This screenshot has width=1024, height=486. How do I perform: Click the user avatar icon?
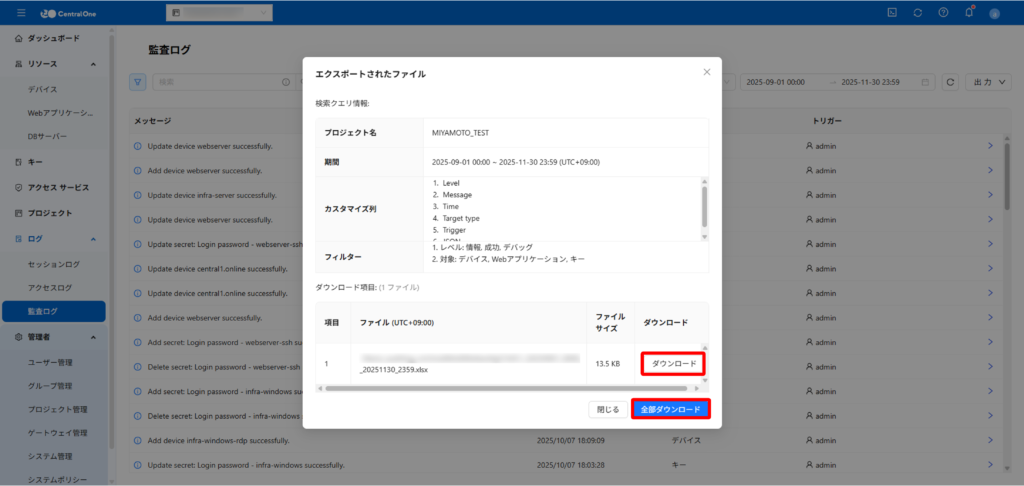[x=994, y=13]
